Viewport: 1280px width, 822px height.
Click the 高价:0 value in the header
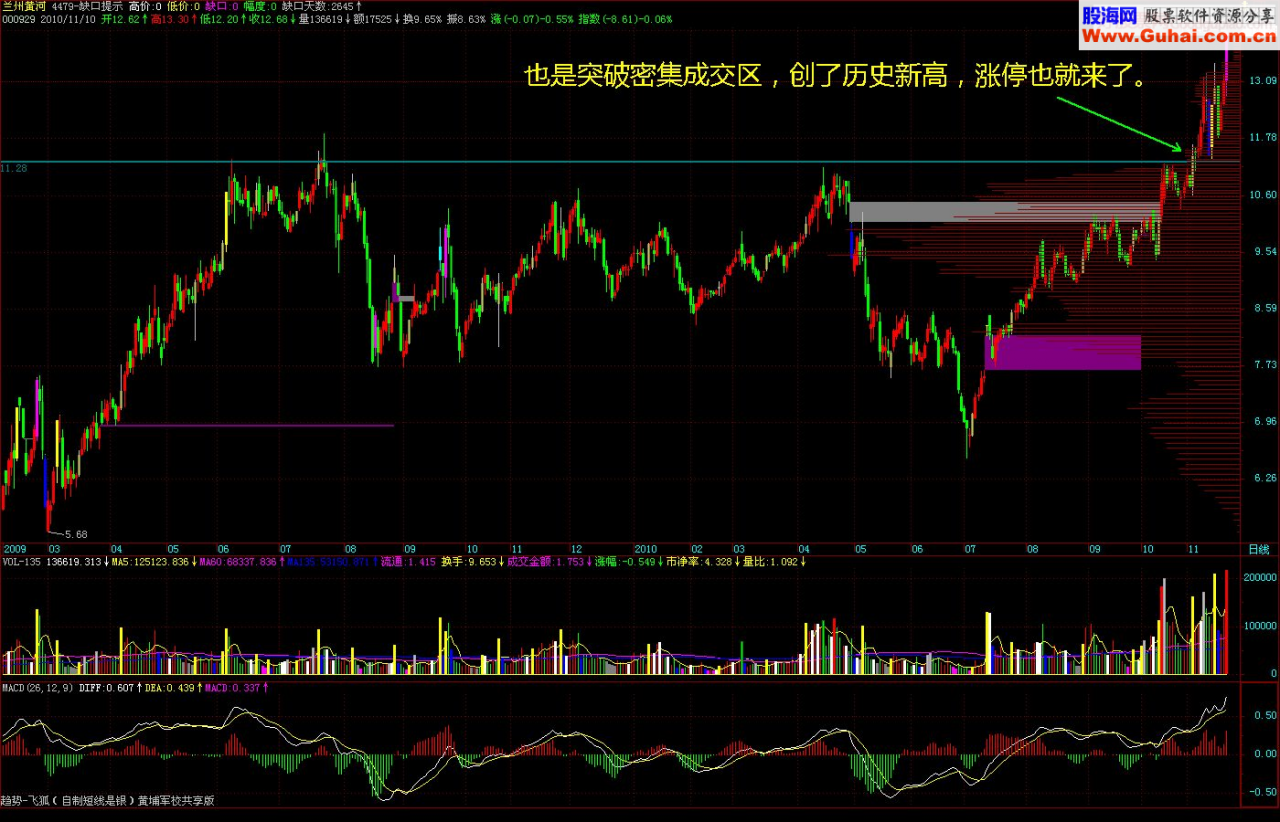tap(145, 6)
